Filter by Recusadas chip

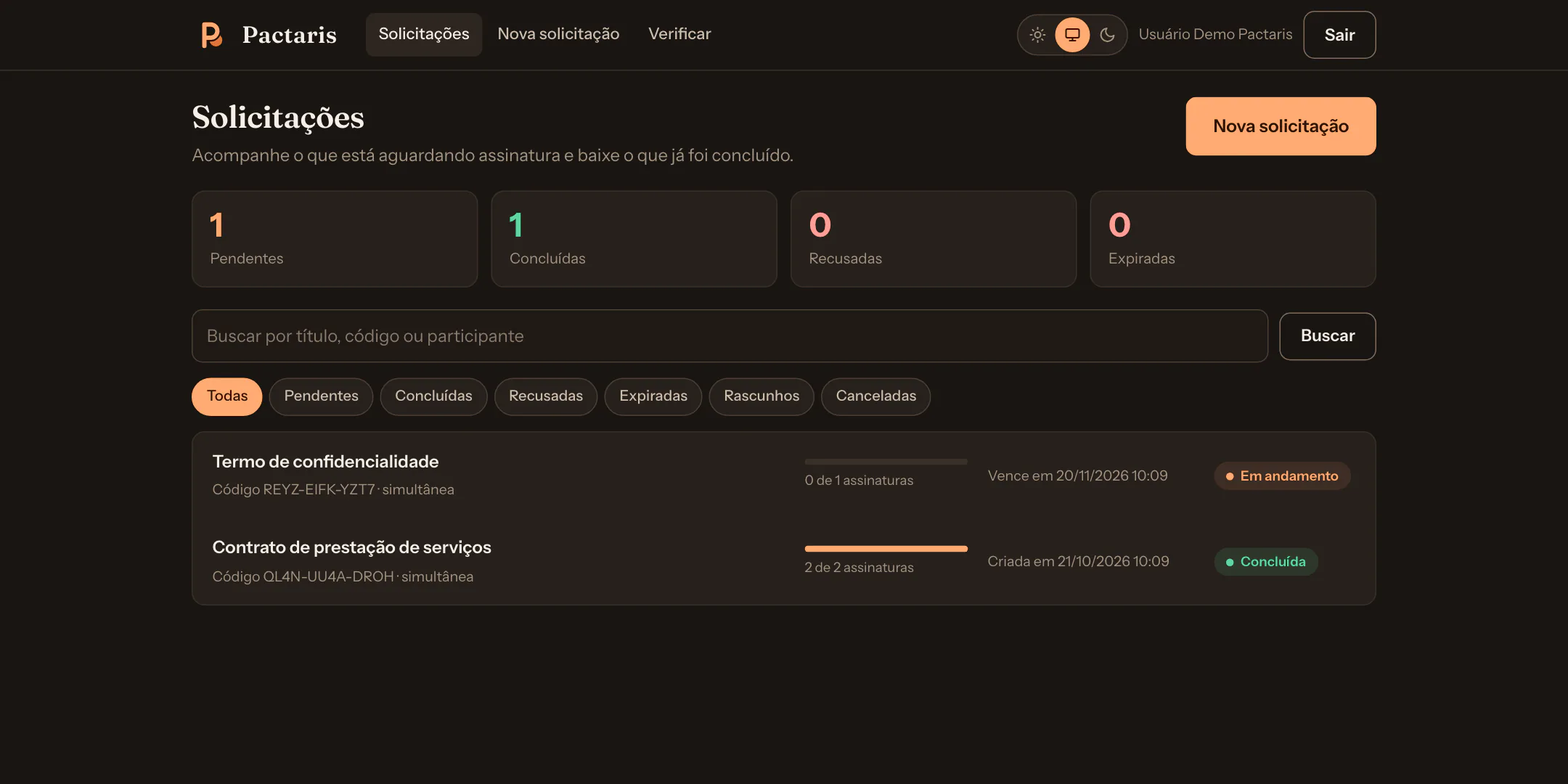[x=546, y=396]
